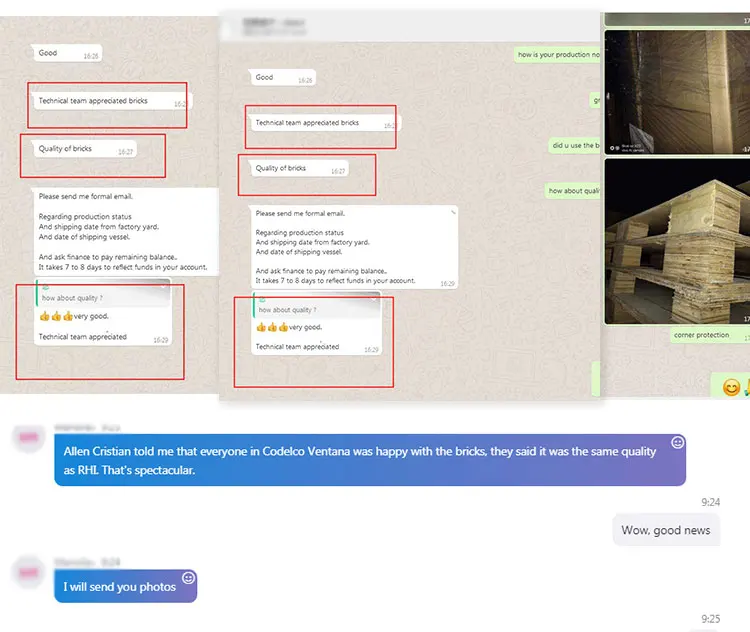Screen dimensions: 750x632
Task: Select the "corner protection" message
Action: [x=700, y=335]
